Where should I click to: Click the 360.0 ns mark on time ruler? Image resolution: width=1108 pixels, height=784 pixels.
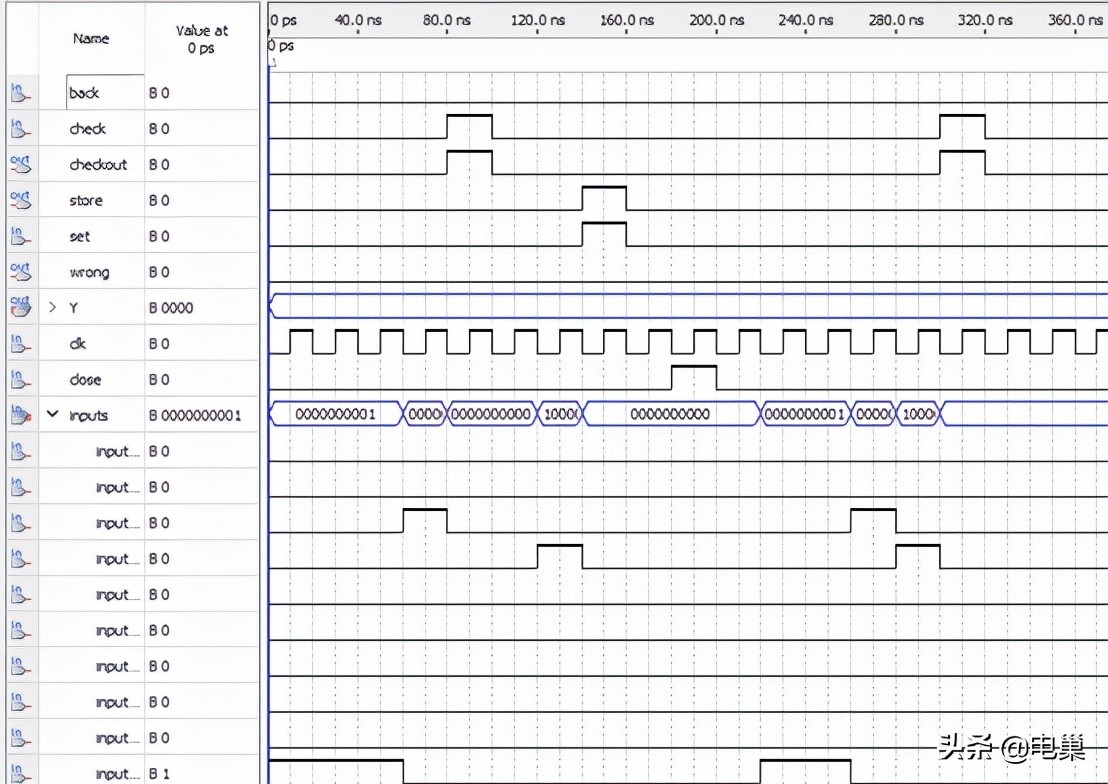[1075, 20]
